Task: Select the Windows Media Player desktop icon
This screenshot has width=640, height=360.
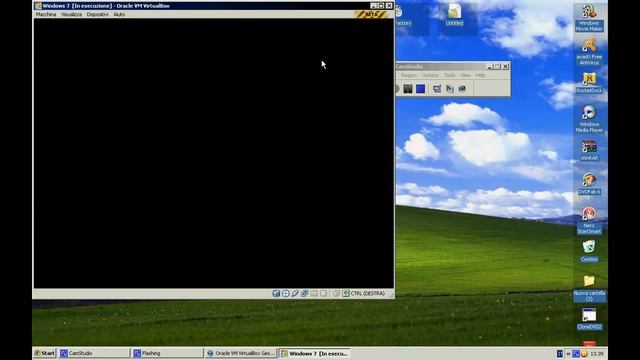Action: point(589,119)
